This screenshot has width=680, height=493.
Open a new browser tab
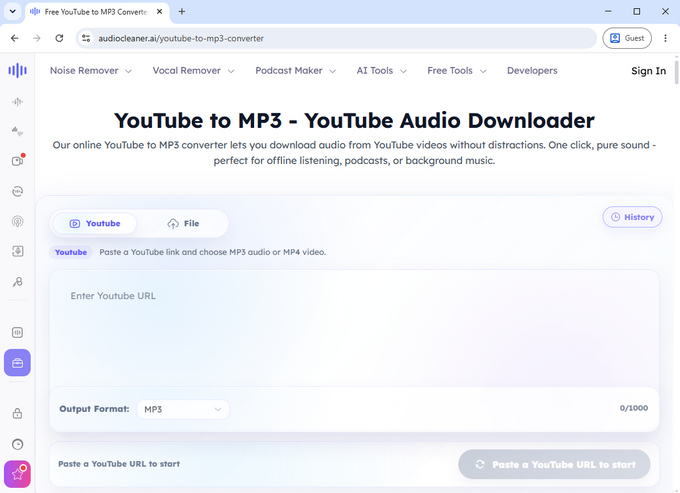coord(182,12)
